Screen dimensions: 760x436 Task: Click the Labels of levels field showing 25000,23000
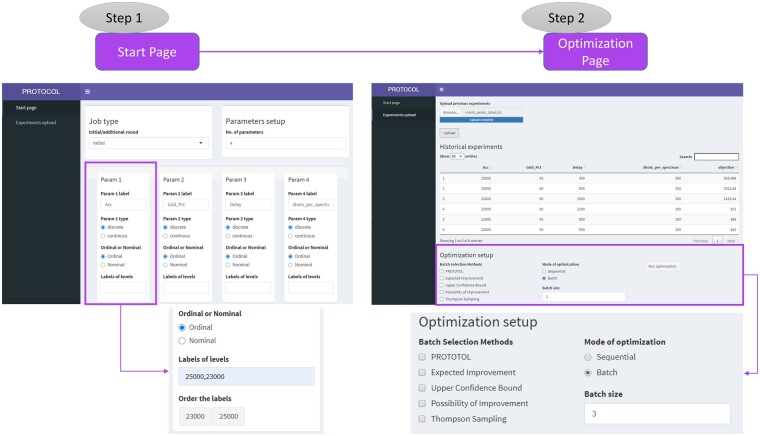coord(245,376)
